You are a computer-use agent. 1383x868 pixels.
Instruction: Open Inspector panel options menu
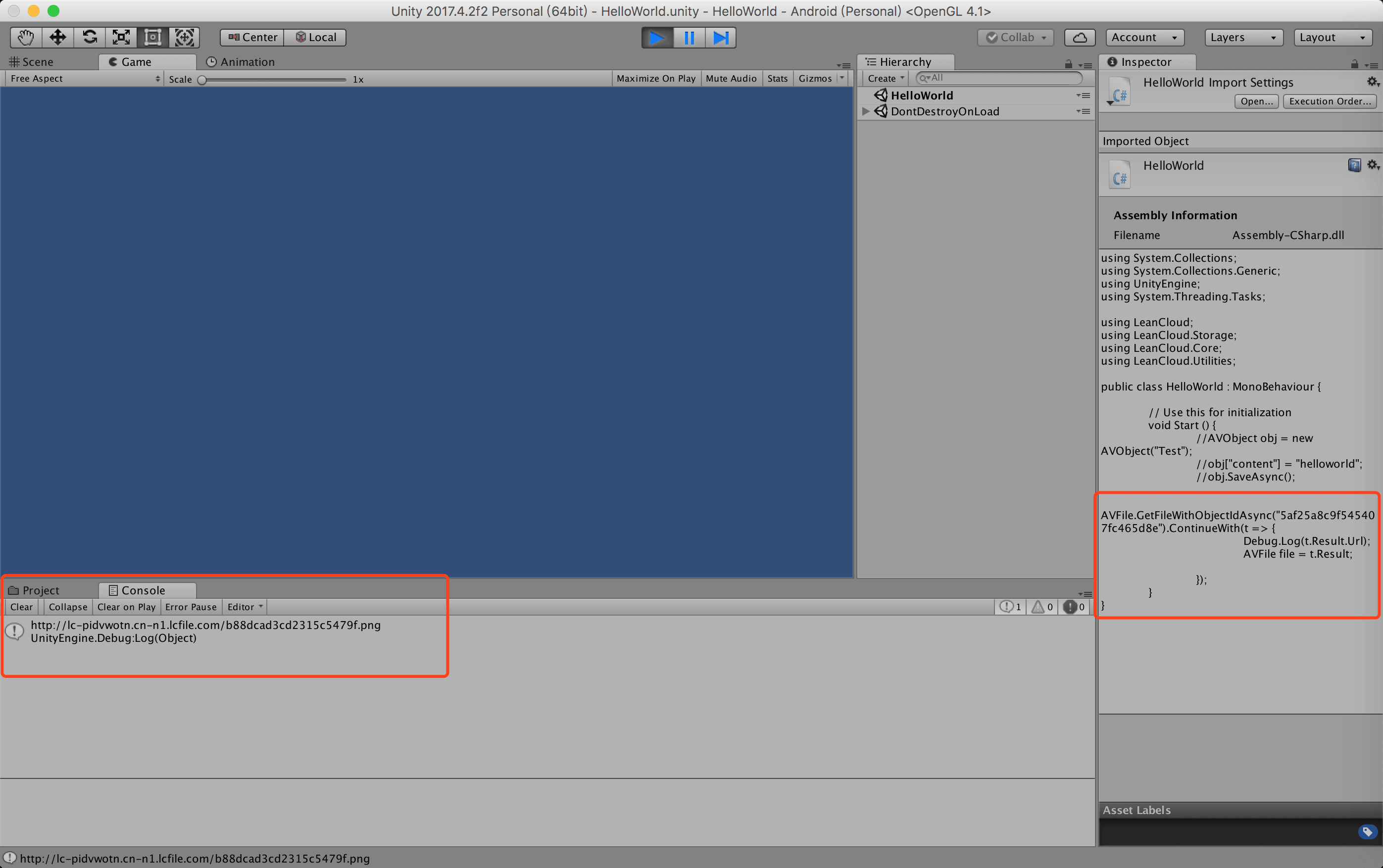1371,65
